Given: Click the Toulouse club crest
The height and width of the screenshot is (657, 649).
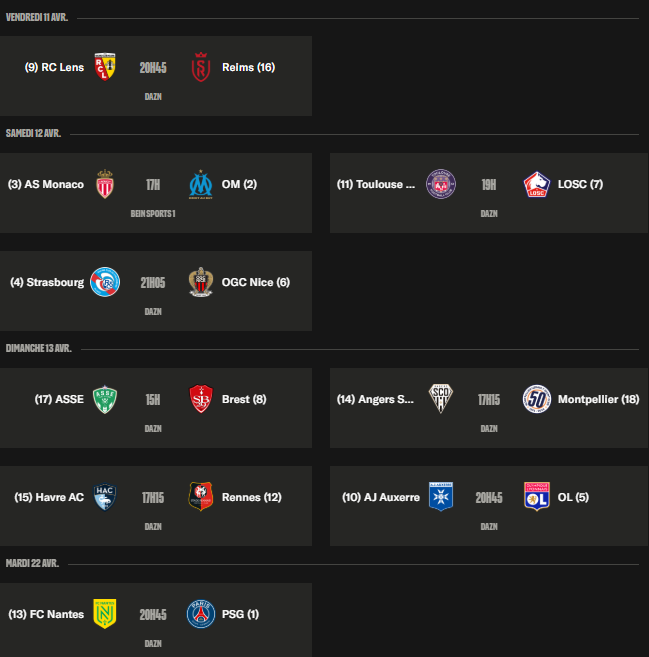Looking at the screenshot, I should click(441, 184).
